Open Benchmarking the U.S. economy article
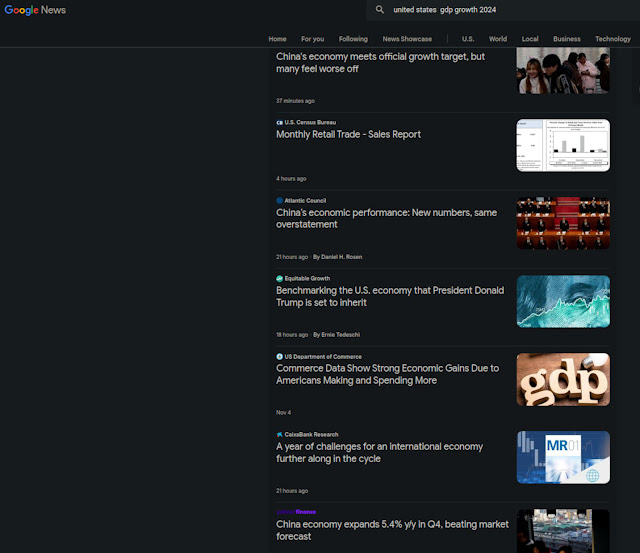 click(x=390, y=296)
